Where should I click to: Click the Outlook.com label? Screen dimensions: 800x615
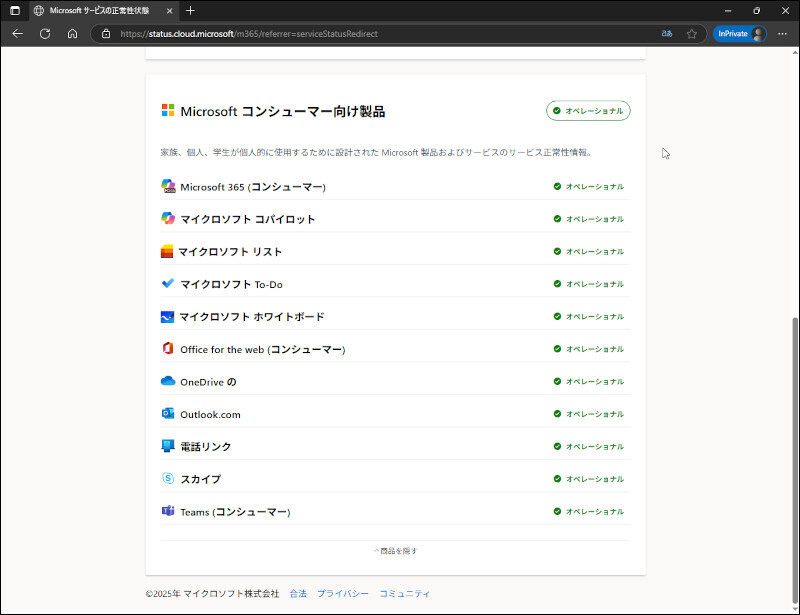pos(210,414)
